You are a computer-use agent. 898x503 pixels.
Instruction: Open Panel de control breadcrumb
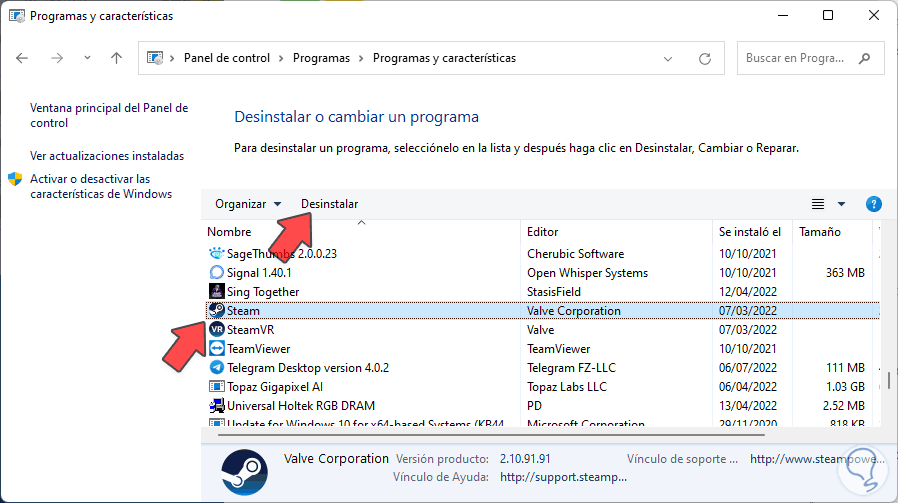tap(227, 58)
